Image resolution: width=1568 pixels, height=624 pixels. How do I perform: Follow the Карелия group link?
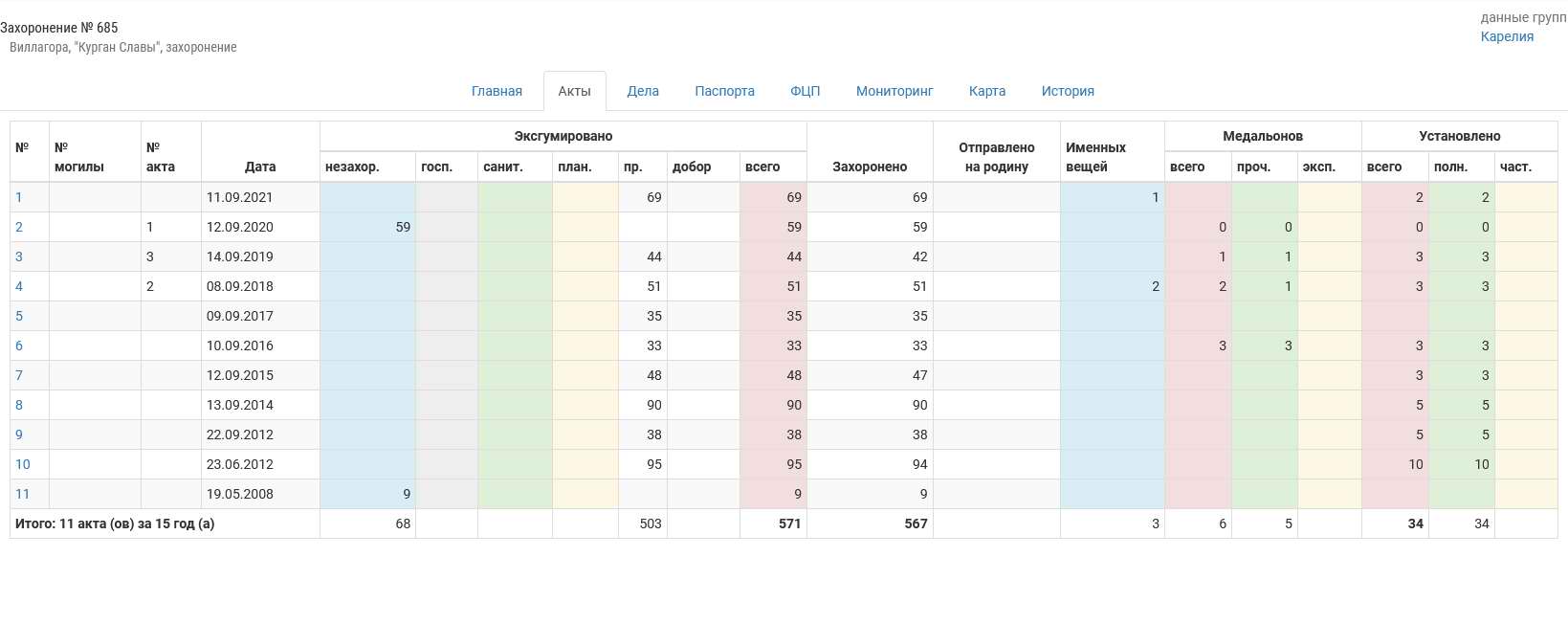coord(1507,36)
